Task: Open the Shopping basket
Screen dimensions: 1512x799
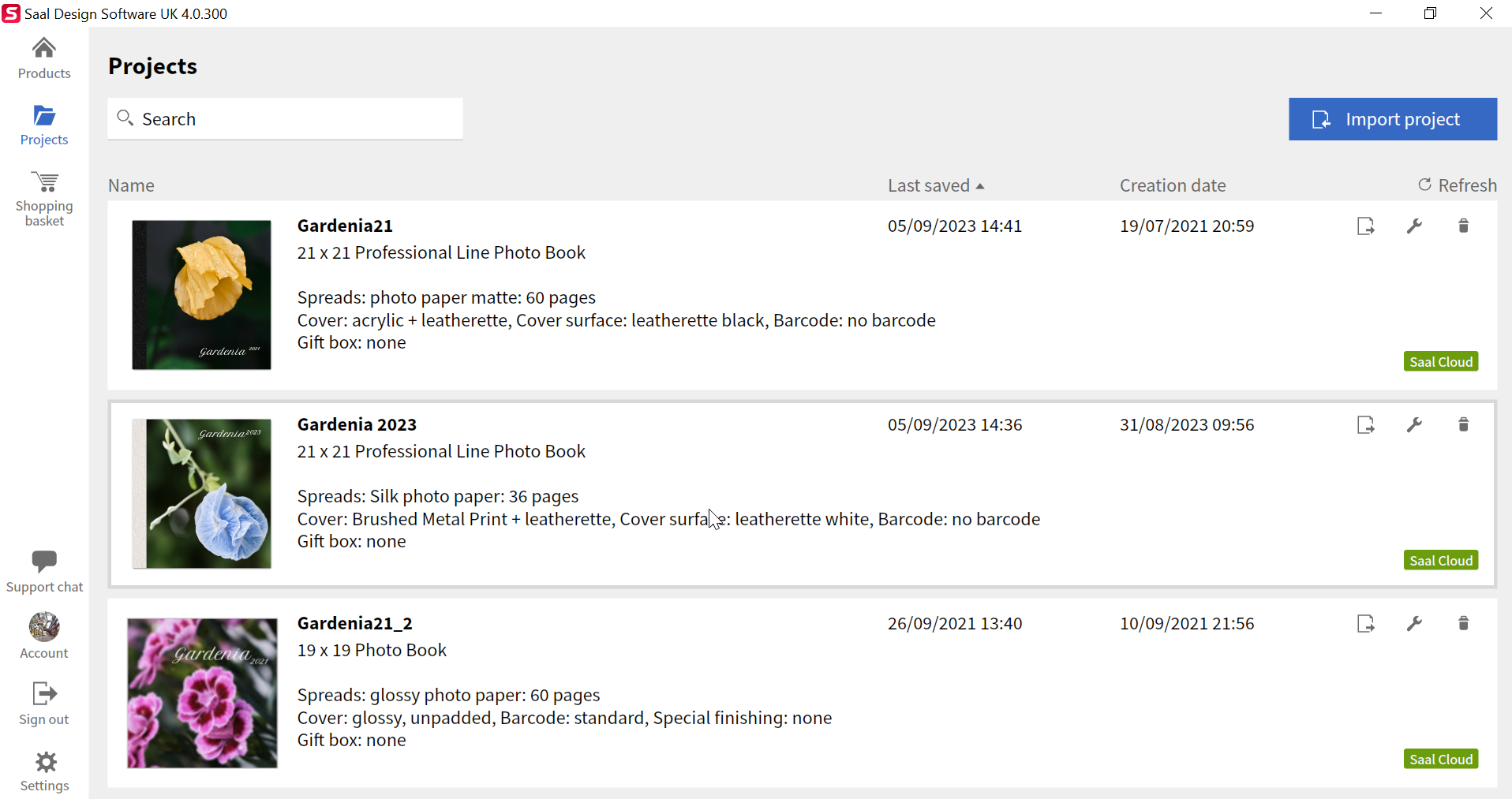Action: point(44,199)
